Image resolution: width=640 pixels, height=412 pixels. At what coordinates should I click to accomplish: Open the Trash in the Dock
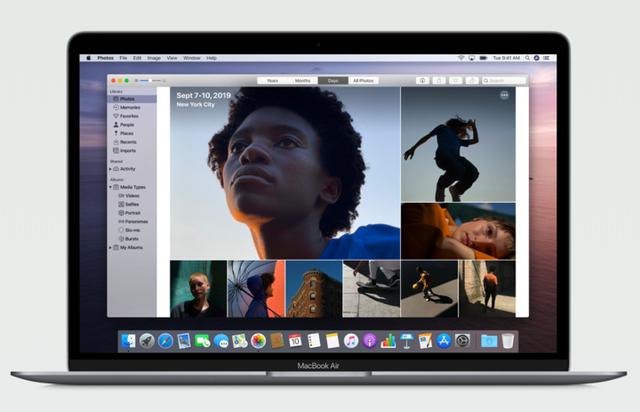coord(508,341)
